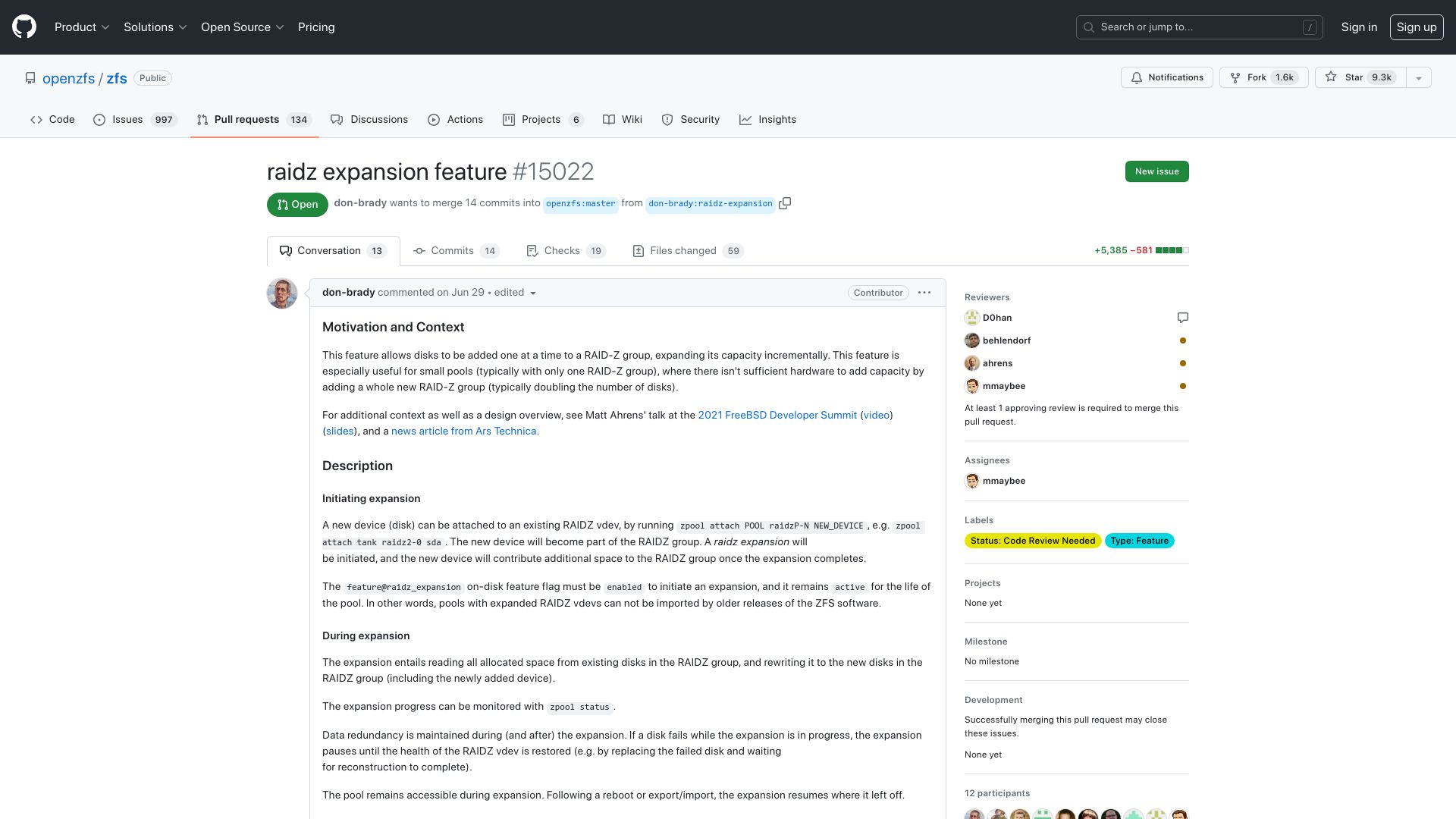
Task: Open the Insights tab
Action: (768, 120)
